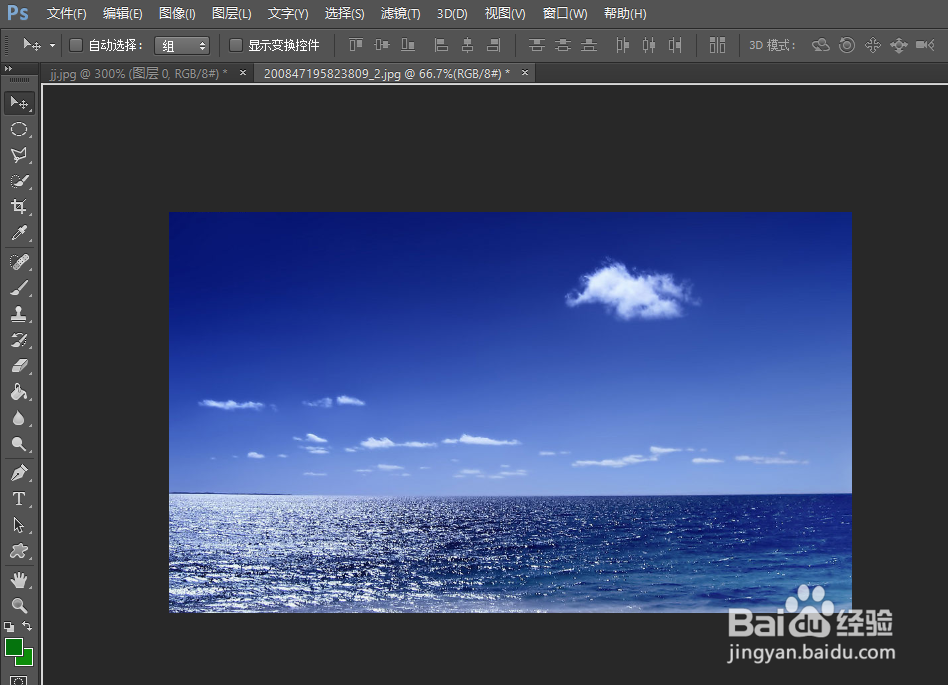
Task: Close the jj.jpg document tab
Action: [242, 73]
